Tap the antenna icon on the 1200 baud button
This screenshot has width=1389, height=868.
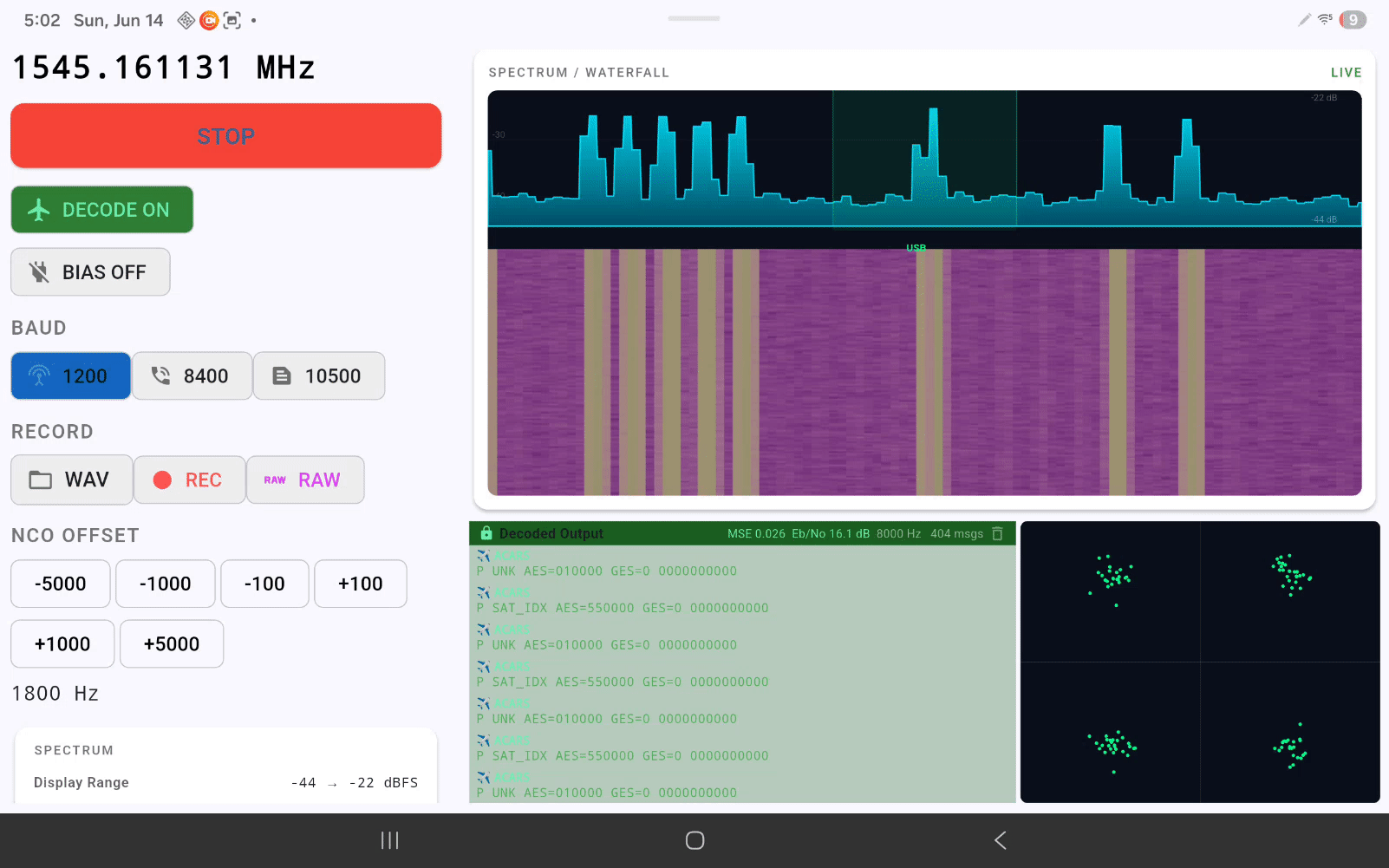[39, 375]
